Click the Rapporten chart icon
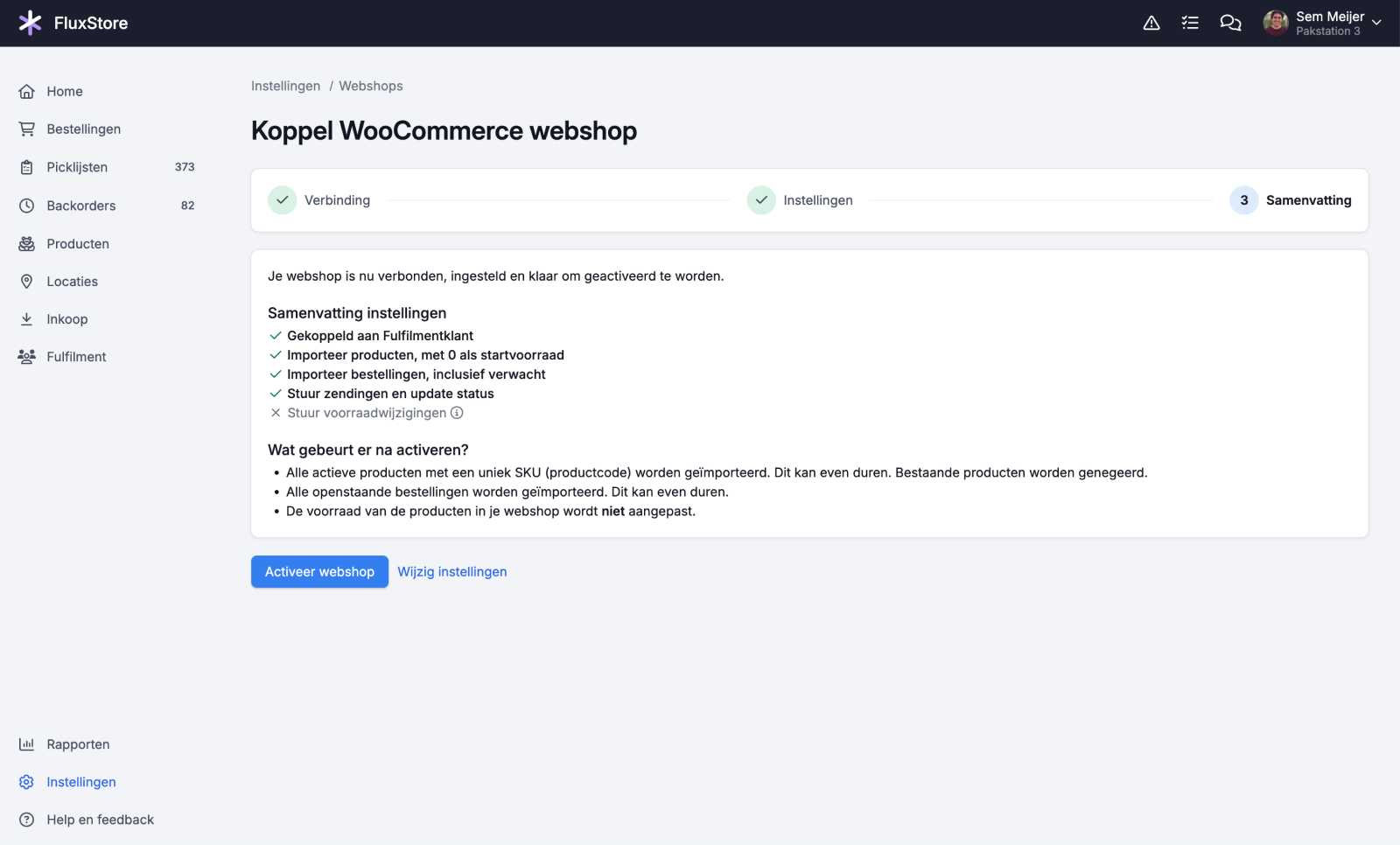The image size is (1400, 845). [x=27, y=744]
